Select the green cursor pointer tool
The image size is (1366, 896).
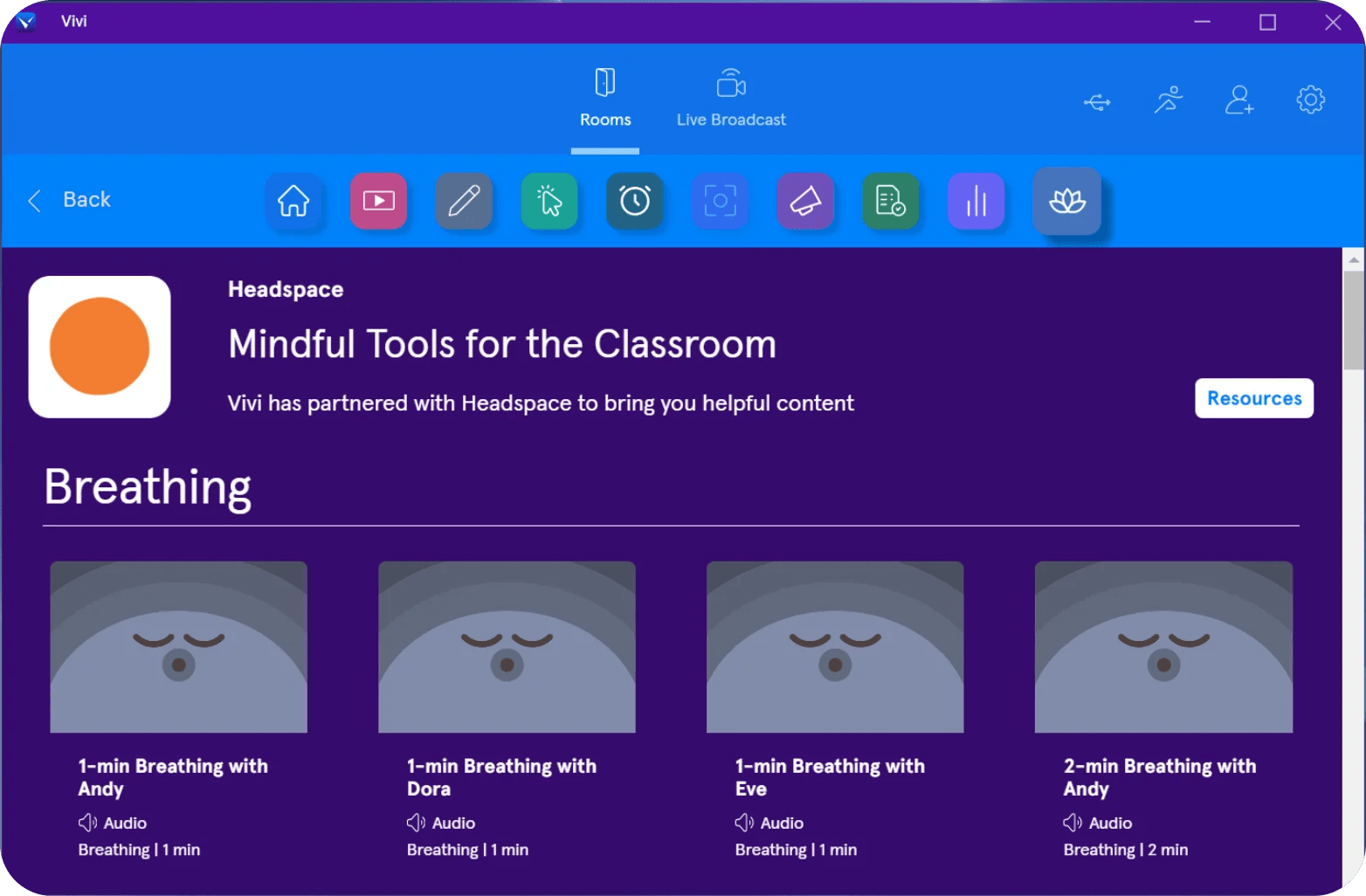(549, 202)
